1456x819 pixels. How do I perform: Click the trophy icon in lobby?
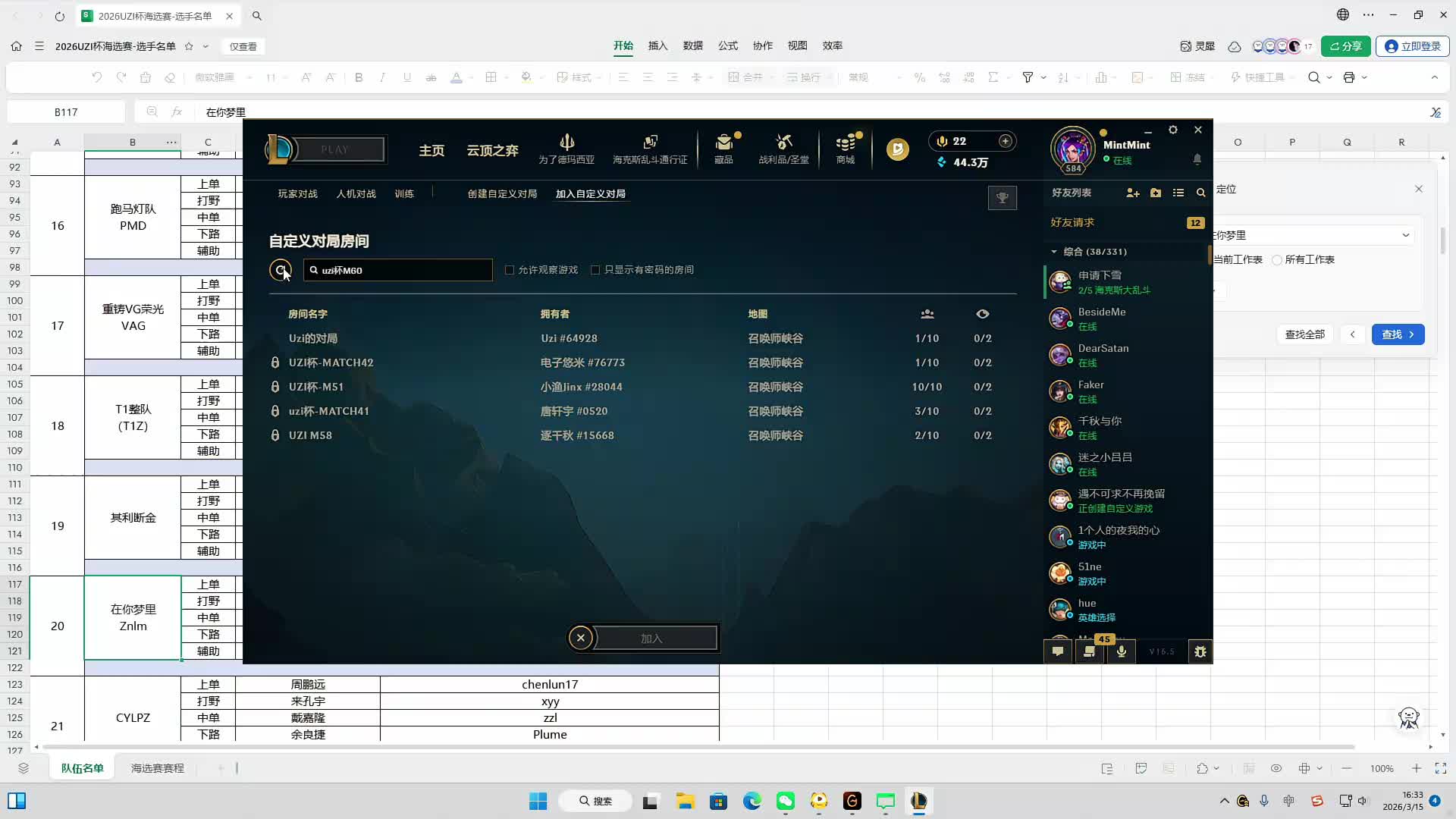[x=1002, y=198]
